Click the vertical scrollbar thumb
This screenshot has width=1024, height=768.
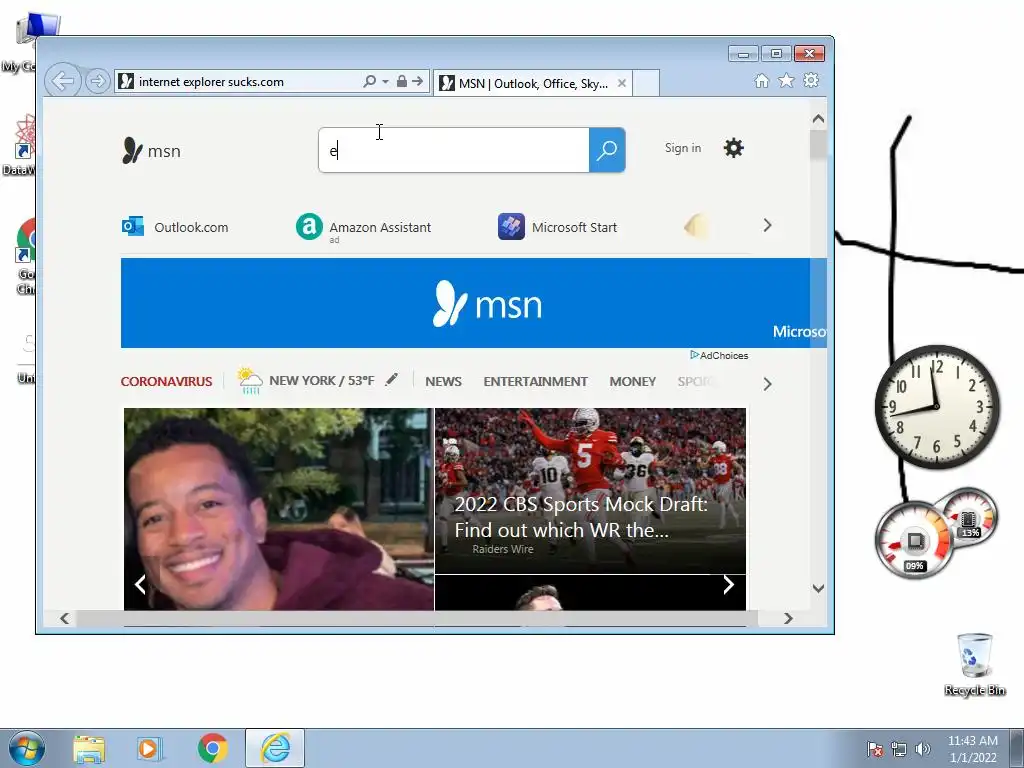point(818,144)
